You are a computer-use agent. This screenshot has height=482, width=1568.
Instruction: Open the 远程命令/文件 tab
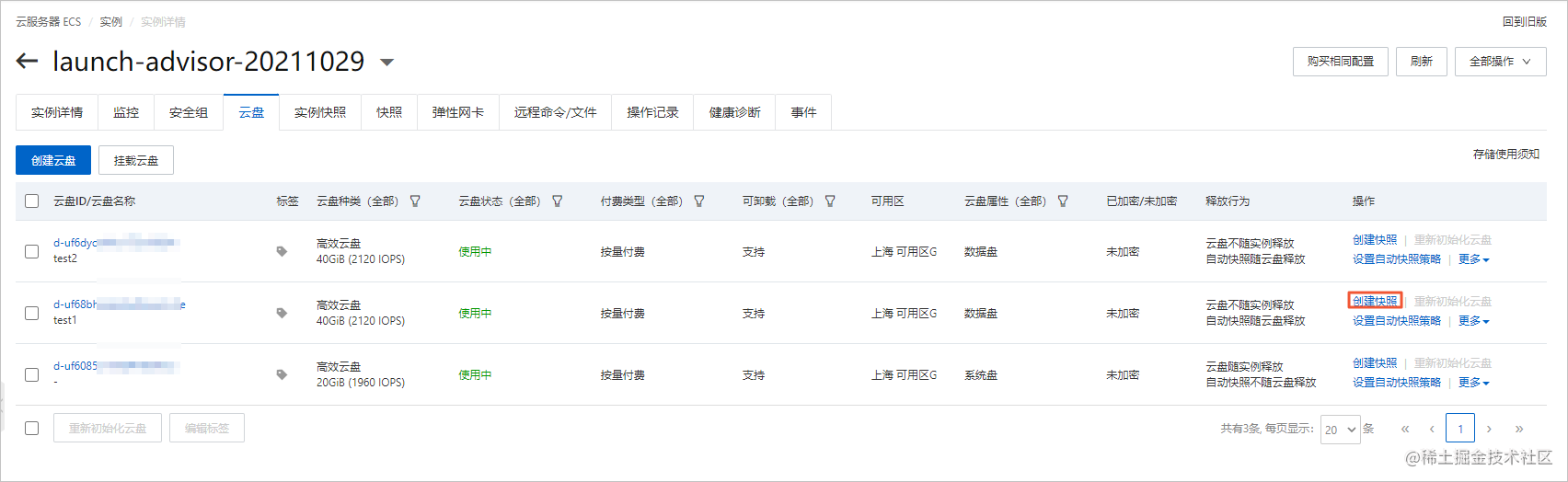tap(556, 112)
